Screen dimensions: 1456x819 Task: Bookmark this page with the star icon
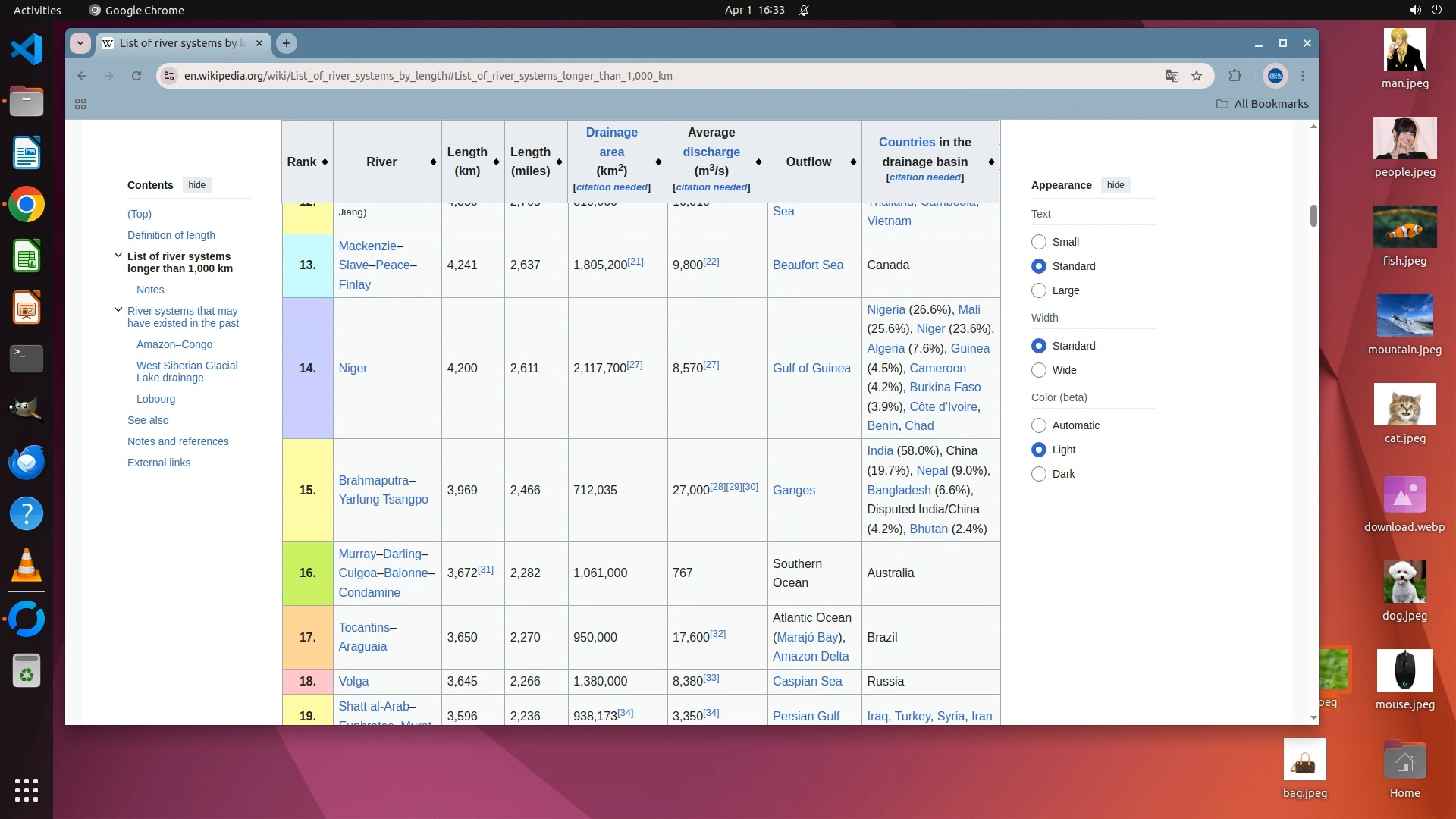(x=1197, y=76)
